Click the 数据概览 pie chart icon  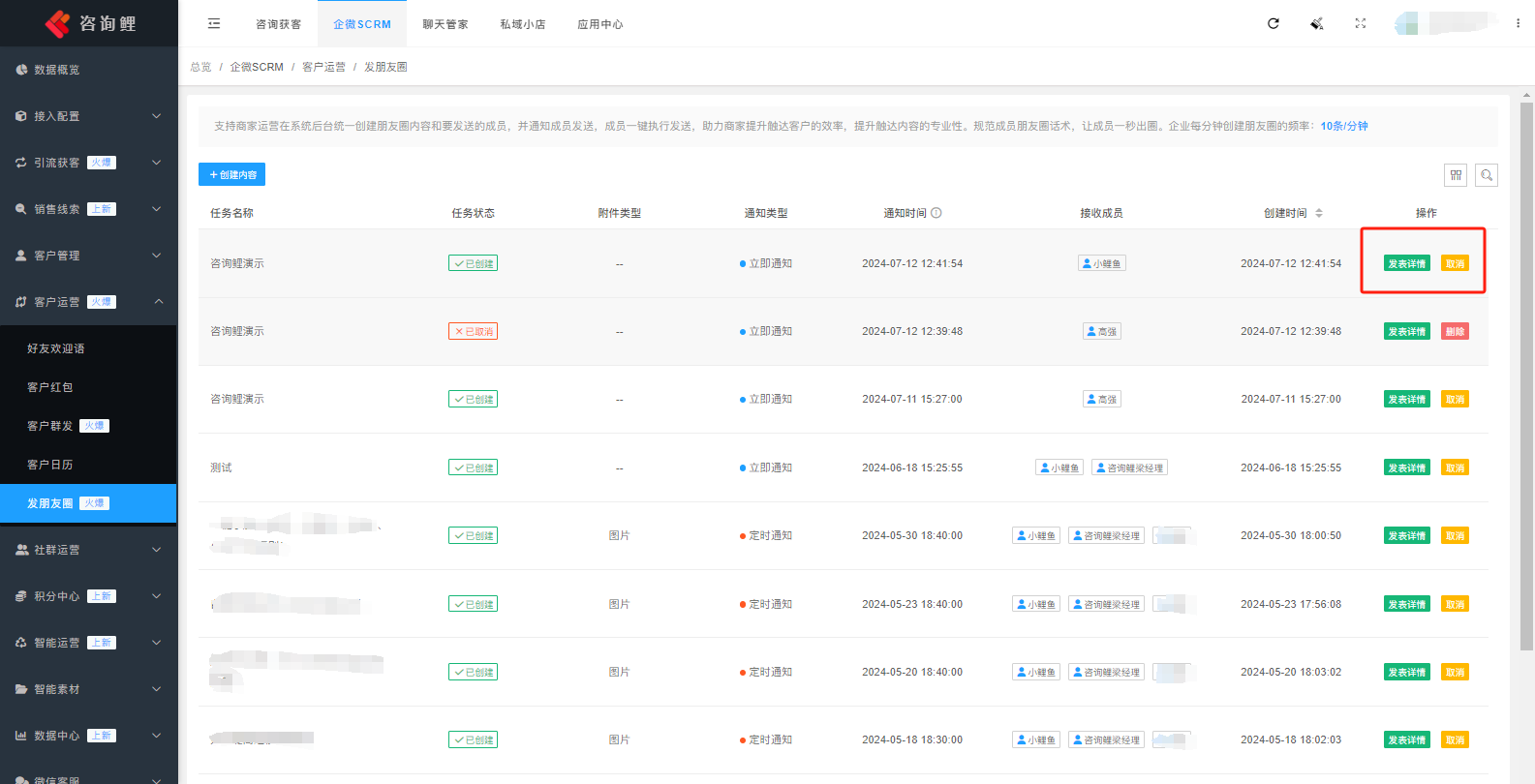coord(21,70)
